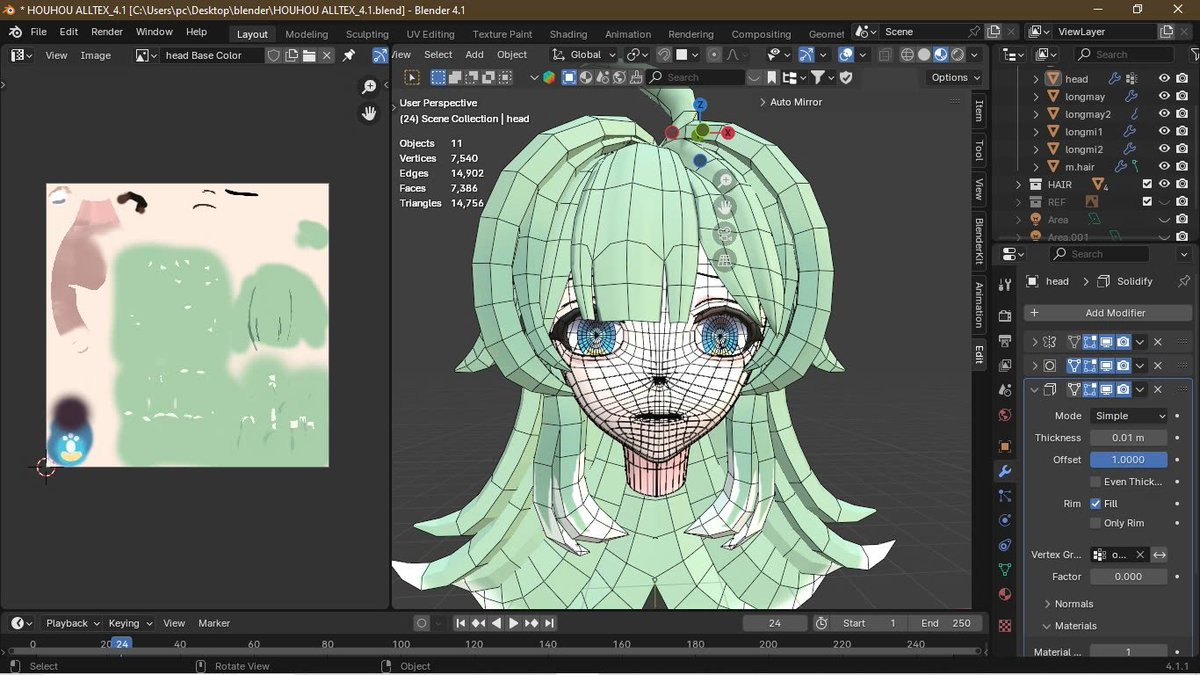Toggle proportional editing in header
This screenshot has height=675, width=1200.
coord(714,55)
